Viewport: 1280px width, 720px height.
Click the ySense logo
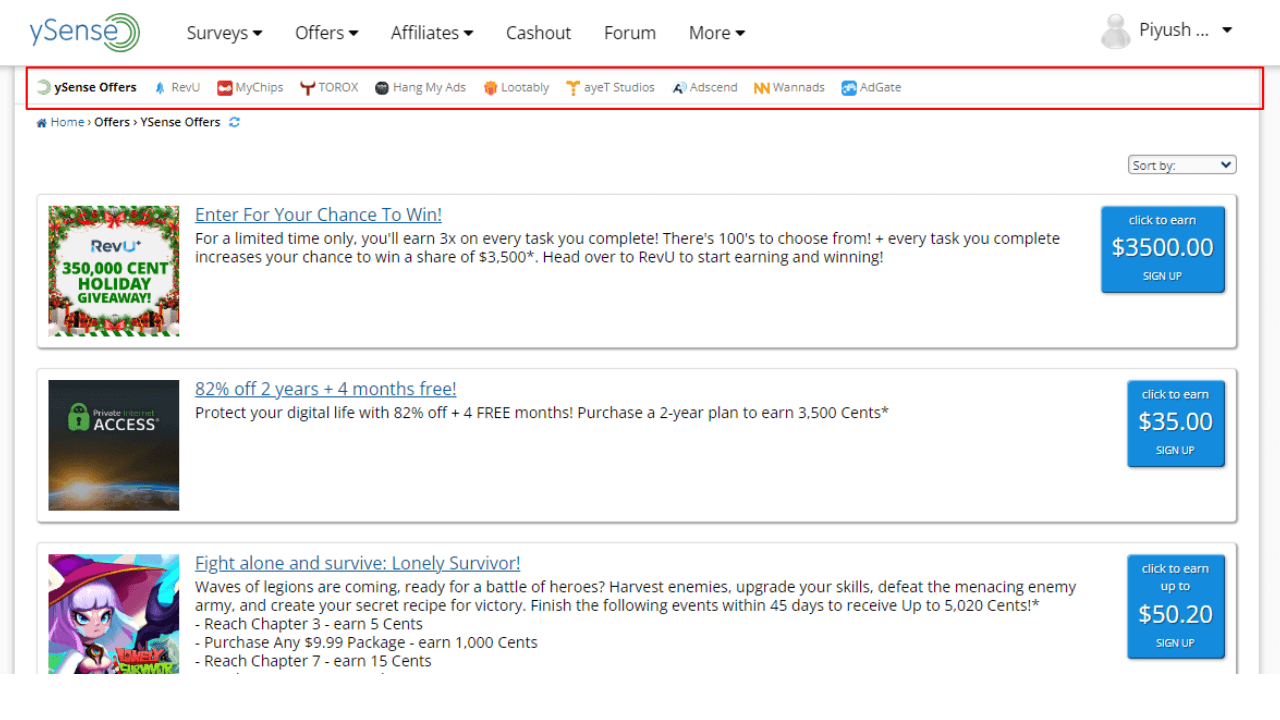(85, 33)
